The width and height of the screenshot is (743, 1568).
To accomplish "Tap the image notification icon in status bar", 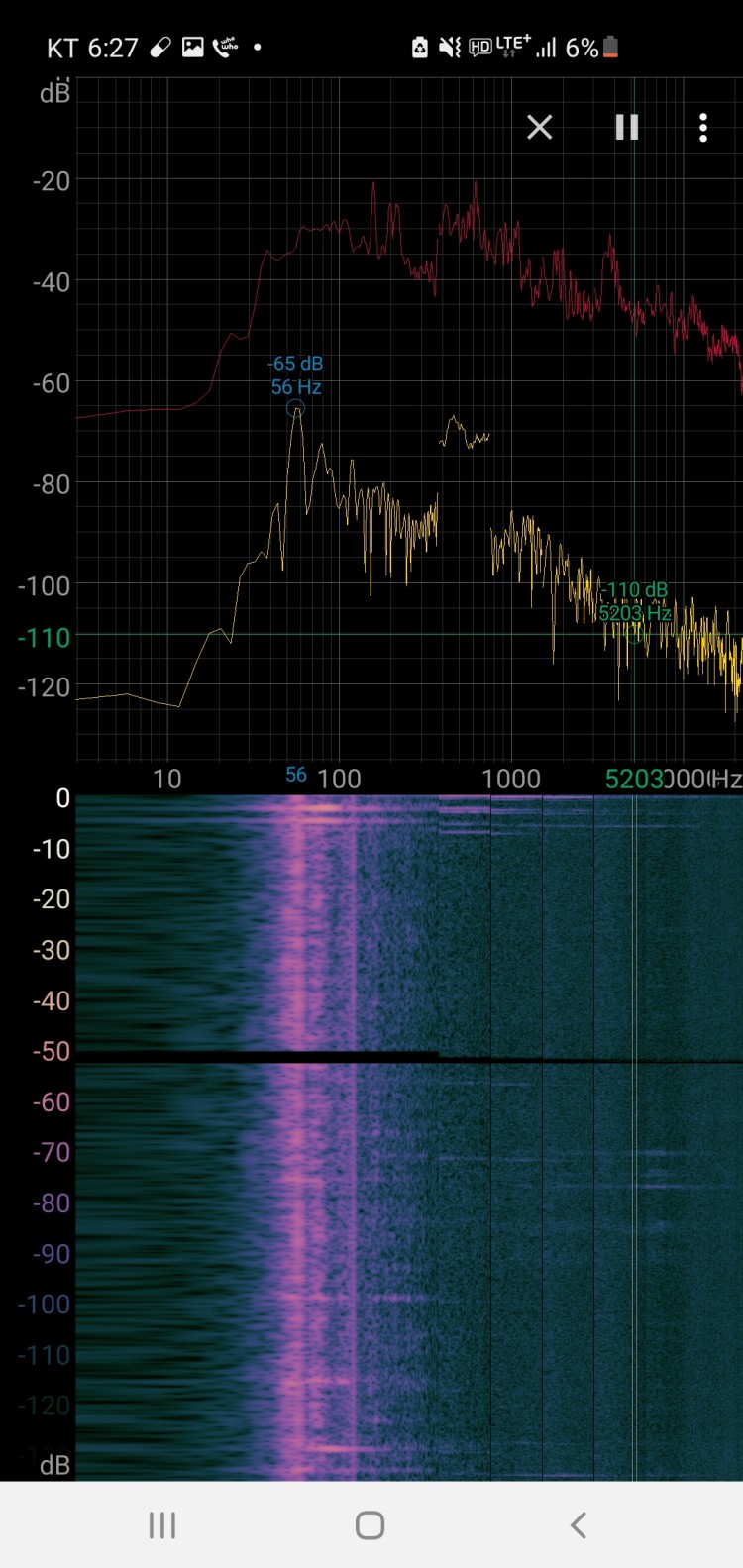I will (192, 47).
